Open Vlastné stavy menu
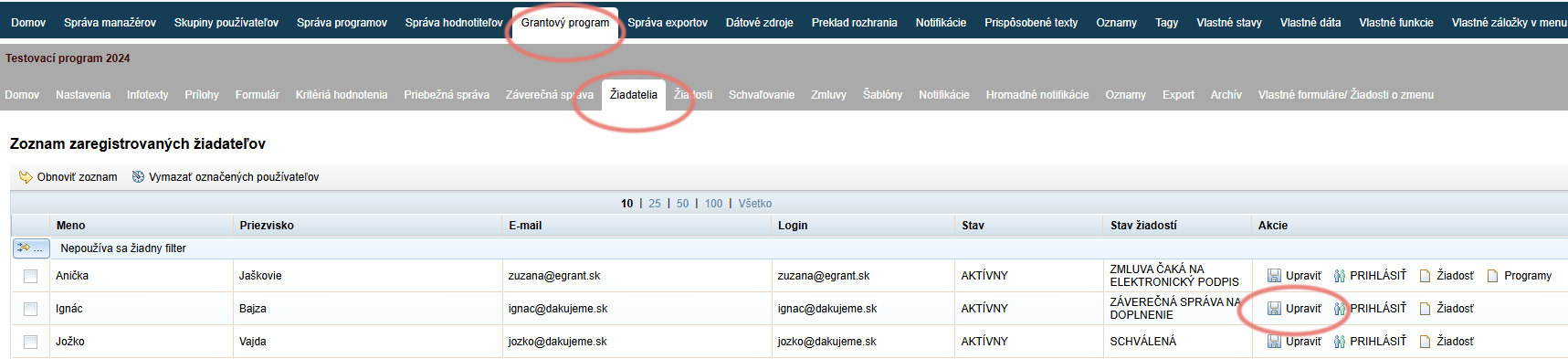This screenshot has height=359, width=1568. pos(1229,23)
